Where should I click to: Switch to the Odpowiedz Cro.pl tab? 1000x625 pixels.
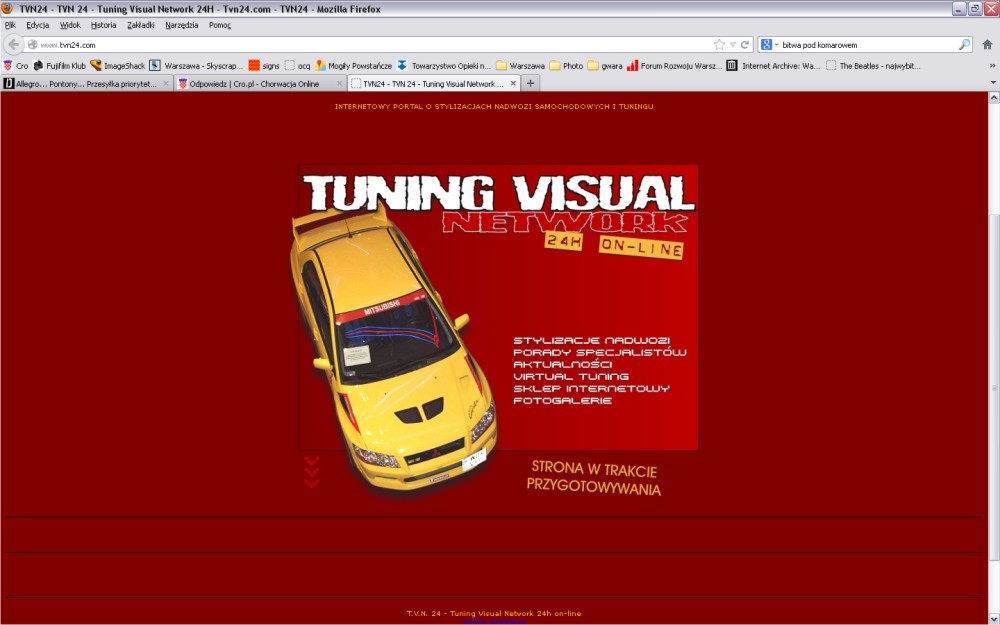(x=255, y=84)
